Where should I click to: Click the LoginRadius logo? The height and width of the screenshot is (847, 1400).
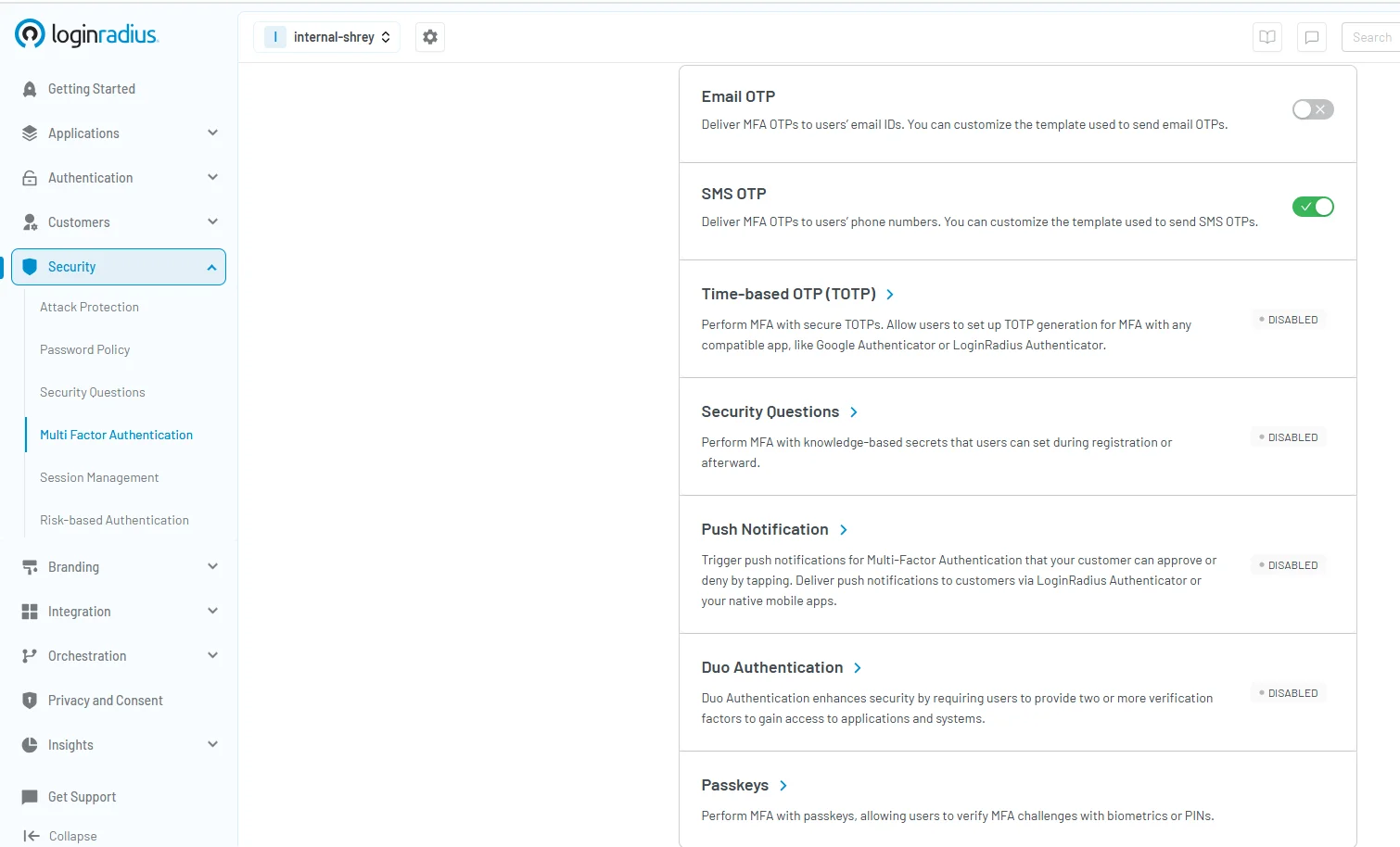point(86,34)
